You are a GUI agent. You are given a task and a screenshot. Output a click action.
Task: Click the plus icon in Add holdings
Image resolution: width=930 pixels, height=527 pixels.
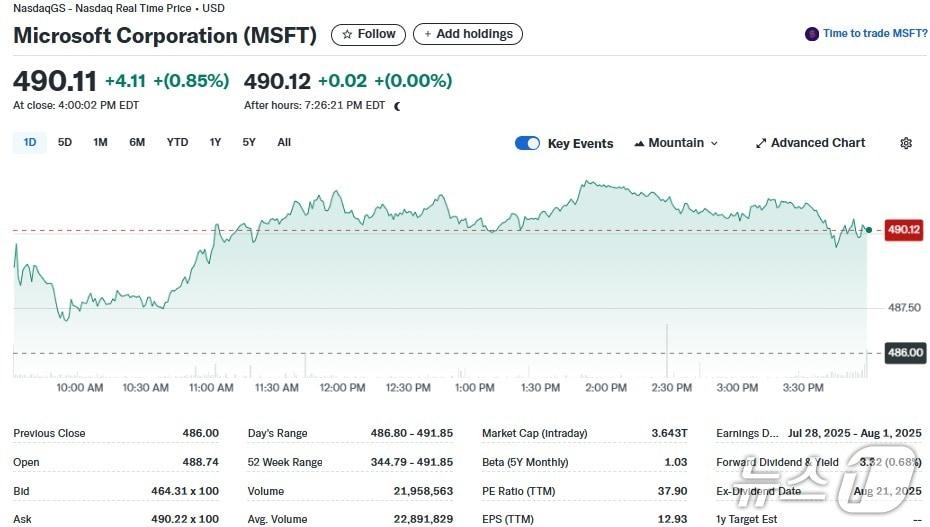click(428, 34)
